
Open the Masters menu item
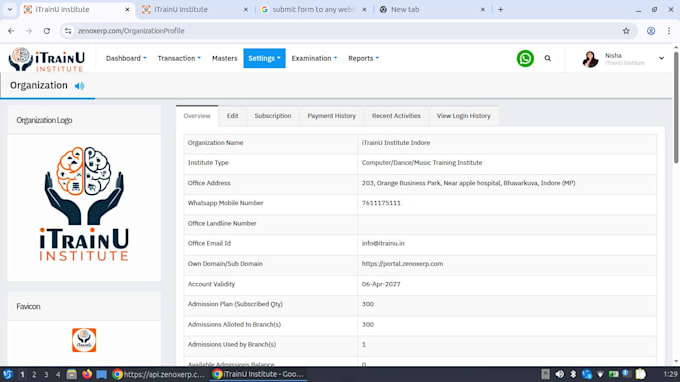click(x=225, y=59)
